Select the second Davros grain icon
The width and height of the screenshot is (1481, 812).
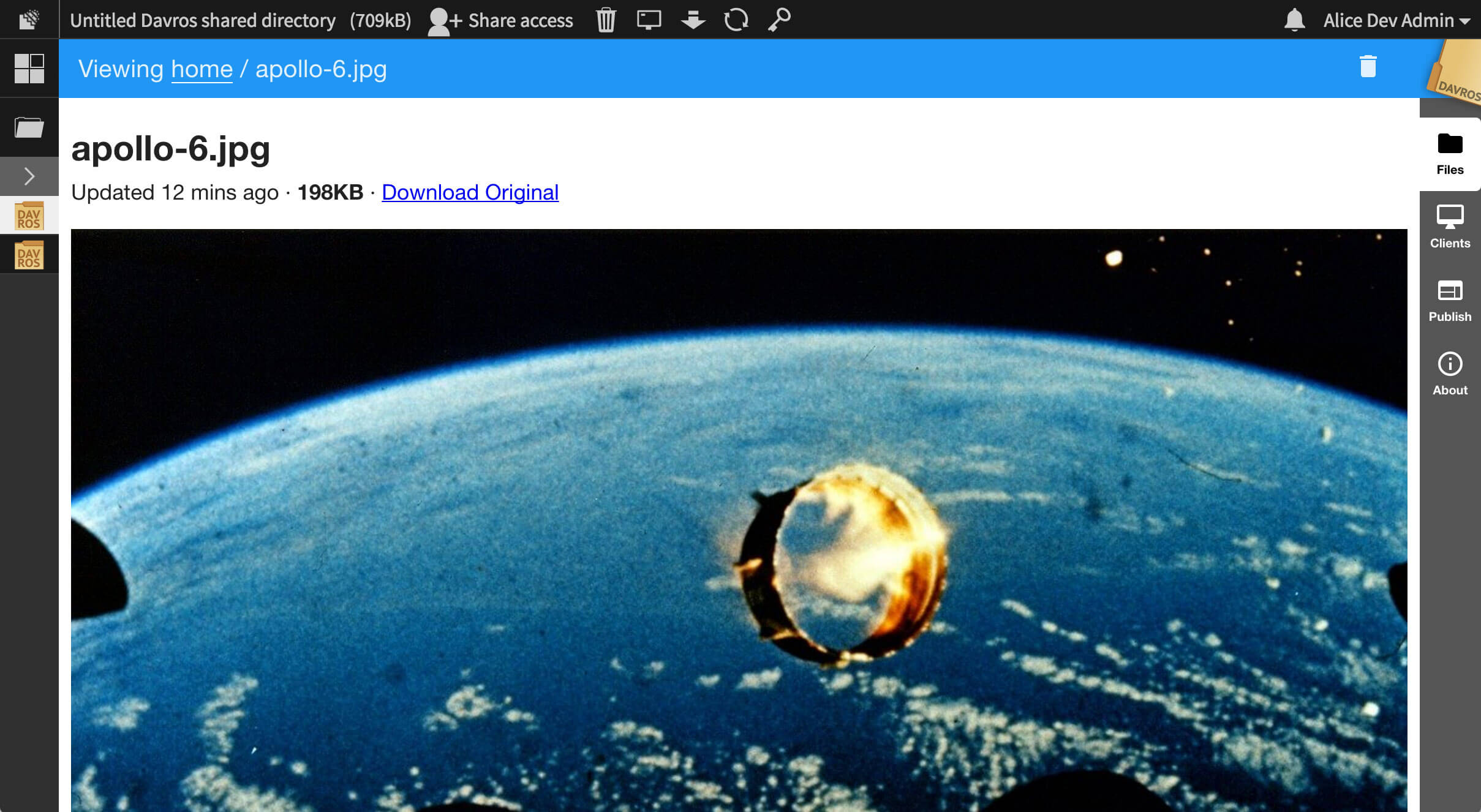[29, 255]
